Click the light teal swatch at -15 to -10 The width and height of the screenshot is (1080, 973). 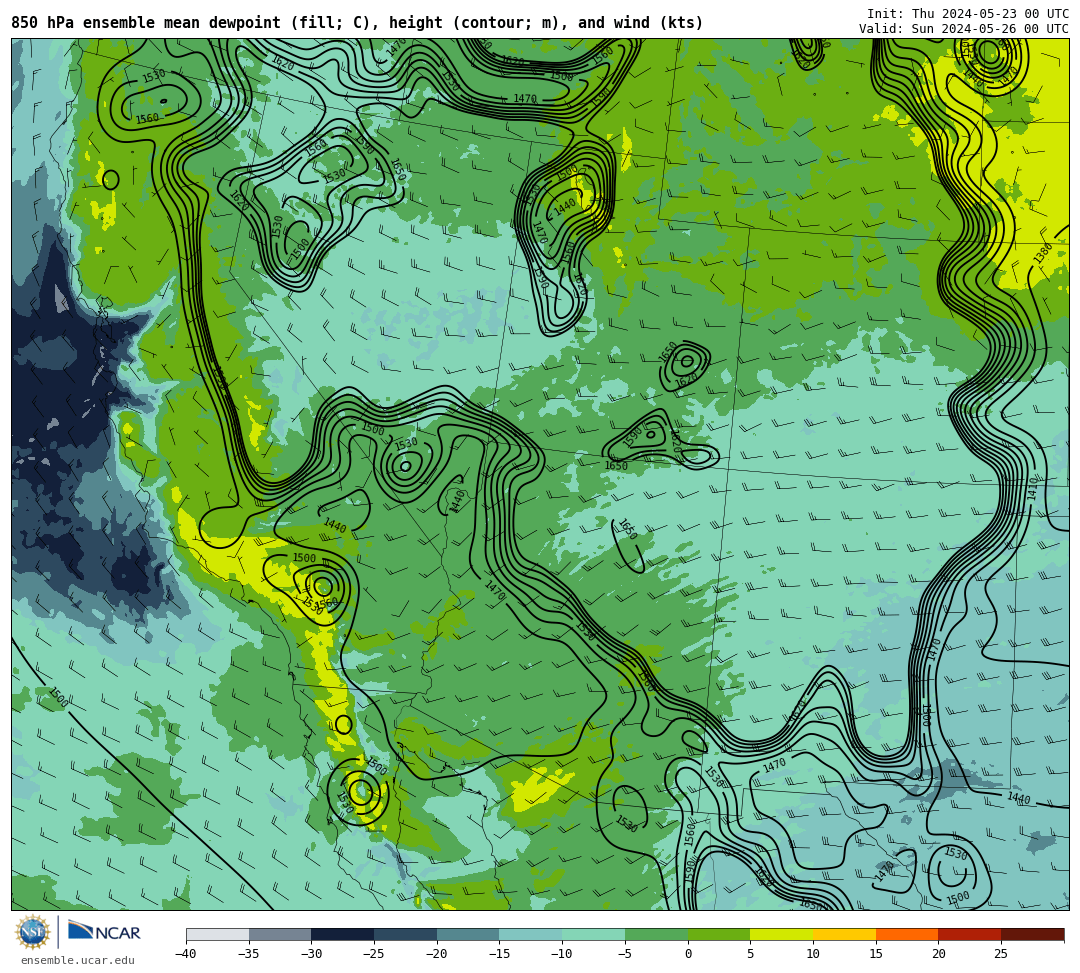[x=531, y=934]
